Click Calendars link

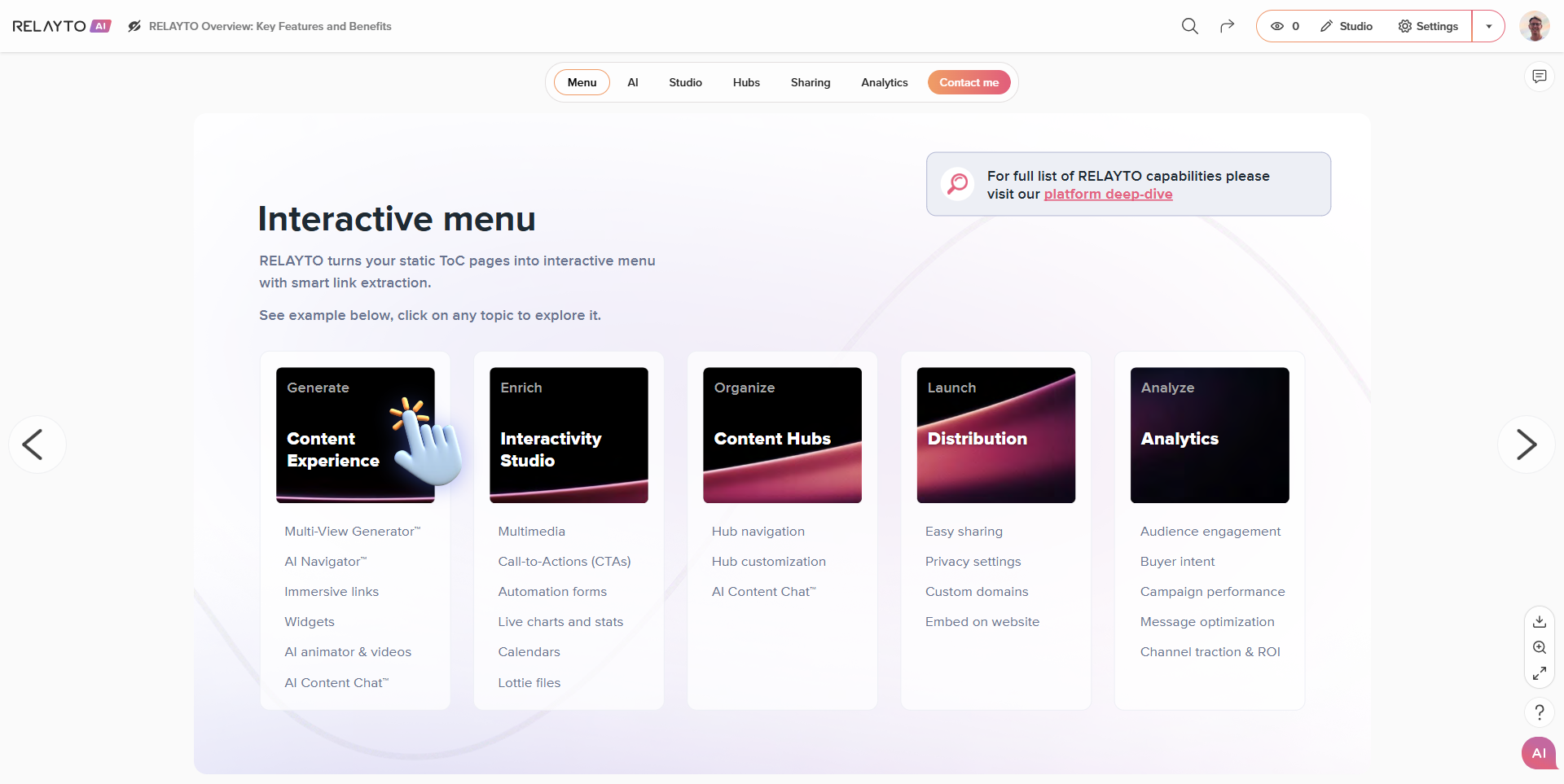click(x=529, y=651)
